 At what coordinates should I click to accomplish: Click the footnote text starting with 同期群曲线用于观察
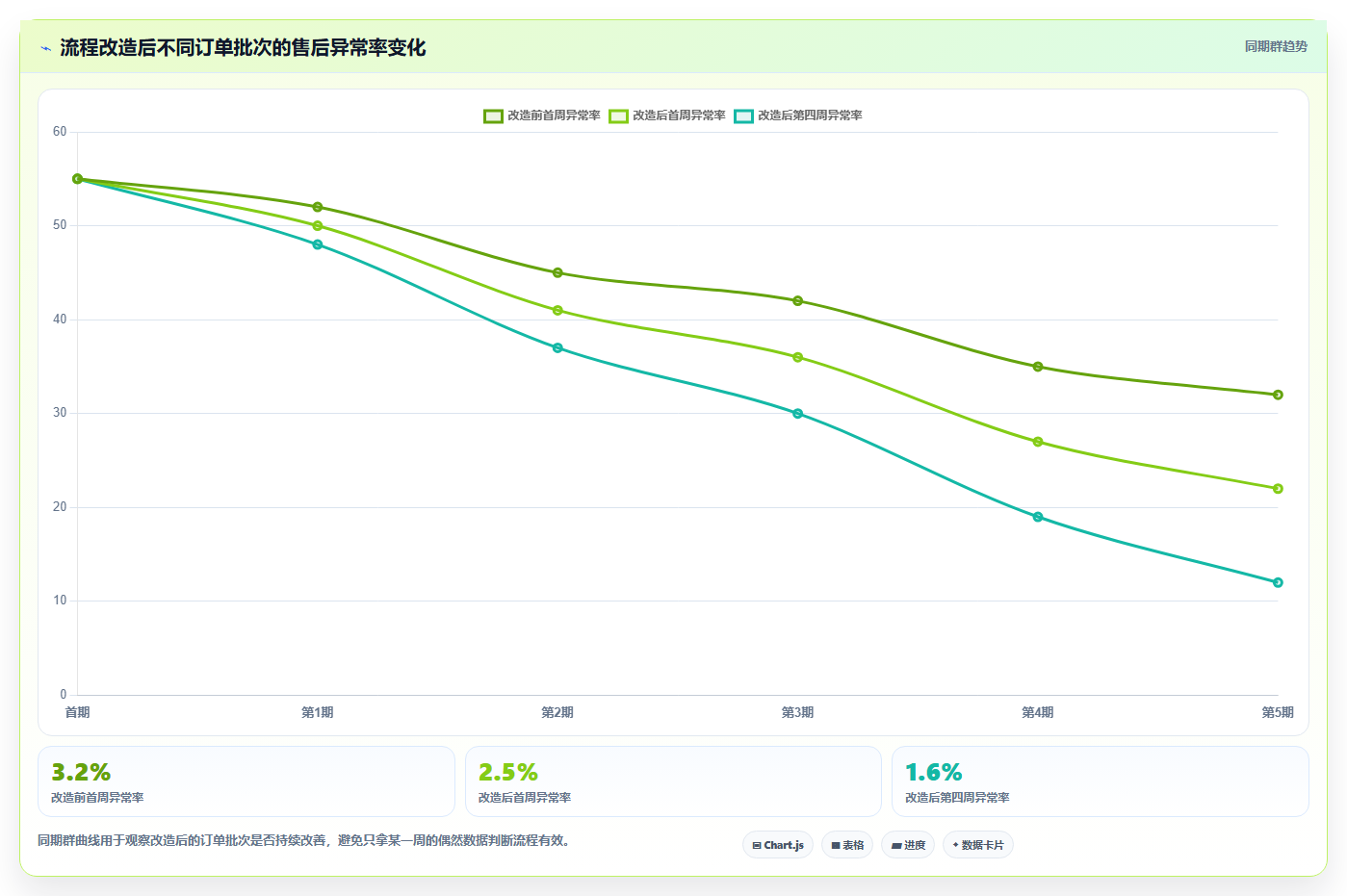tap(306, 840)
